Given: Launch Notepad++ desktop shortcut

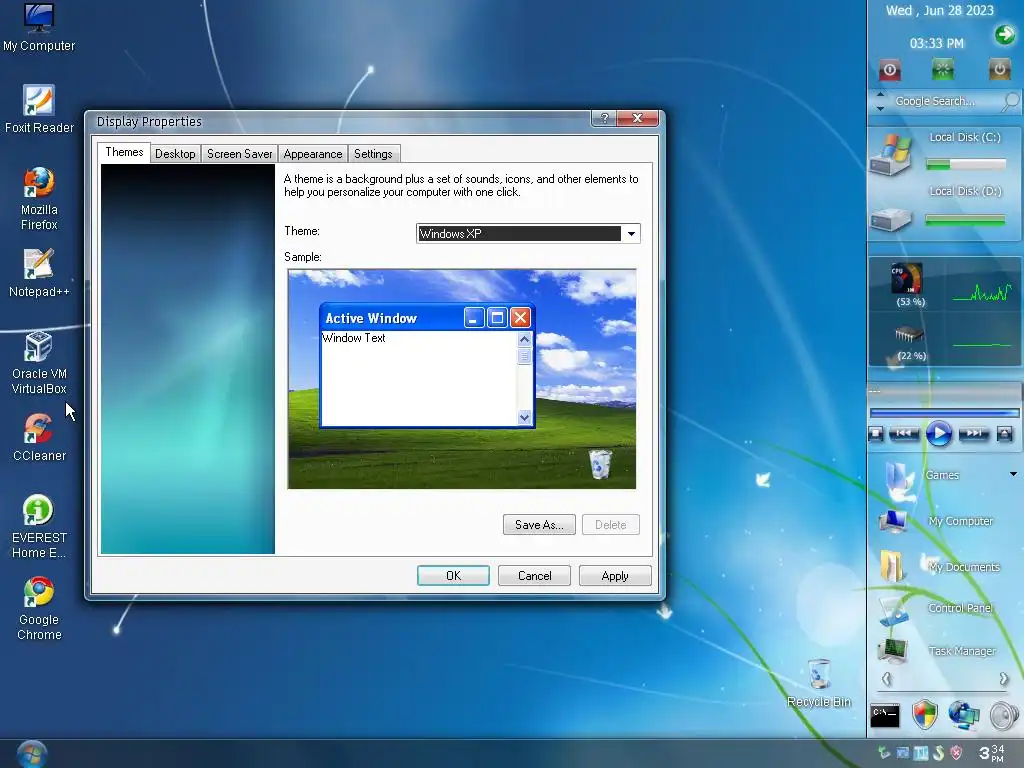Looking at the screenshot, I should 39,273.
